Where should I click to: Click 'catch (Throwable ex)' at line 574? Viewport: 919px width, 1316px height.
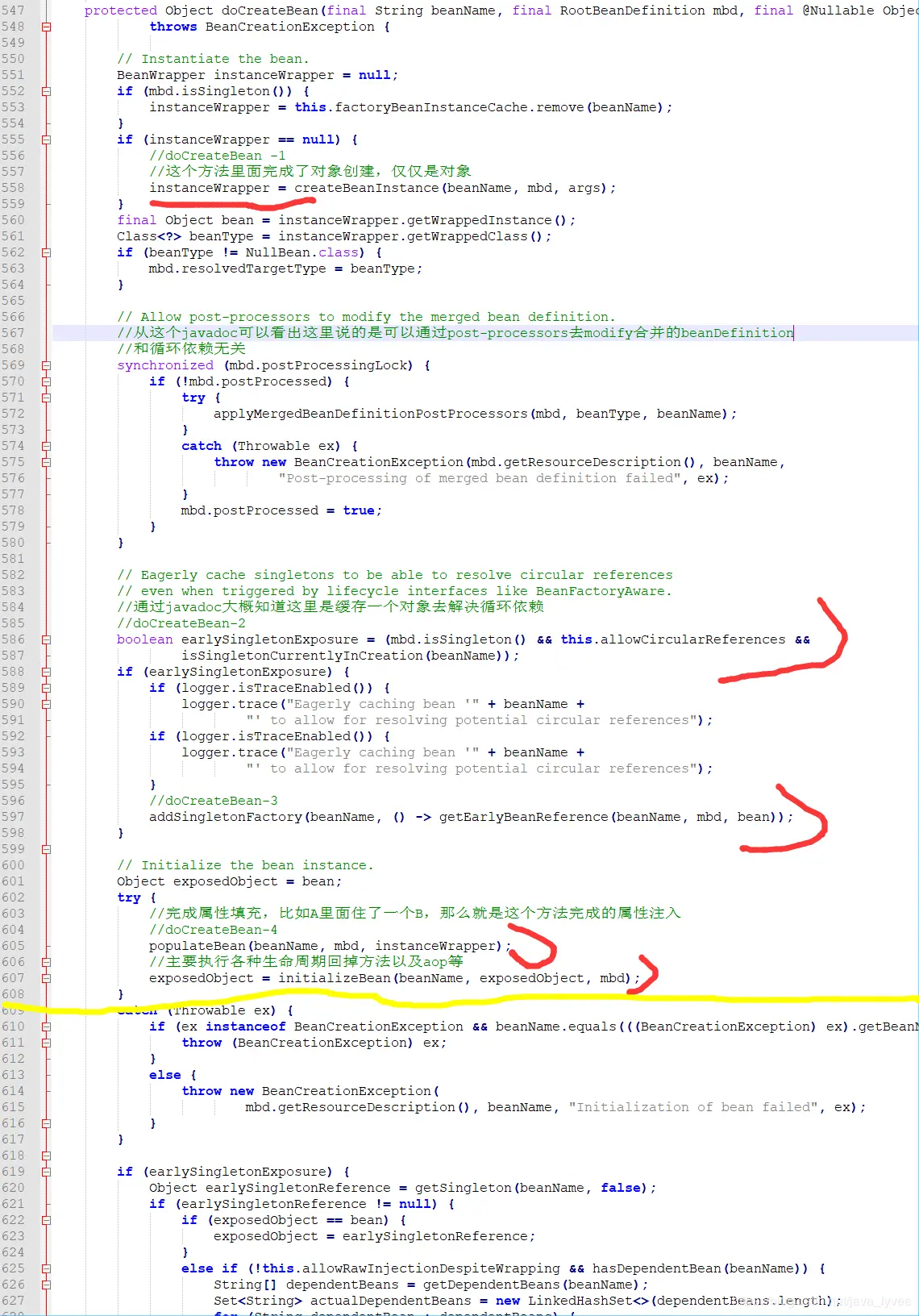(270, 446)
